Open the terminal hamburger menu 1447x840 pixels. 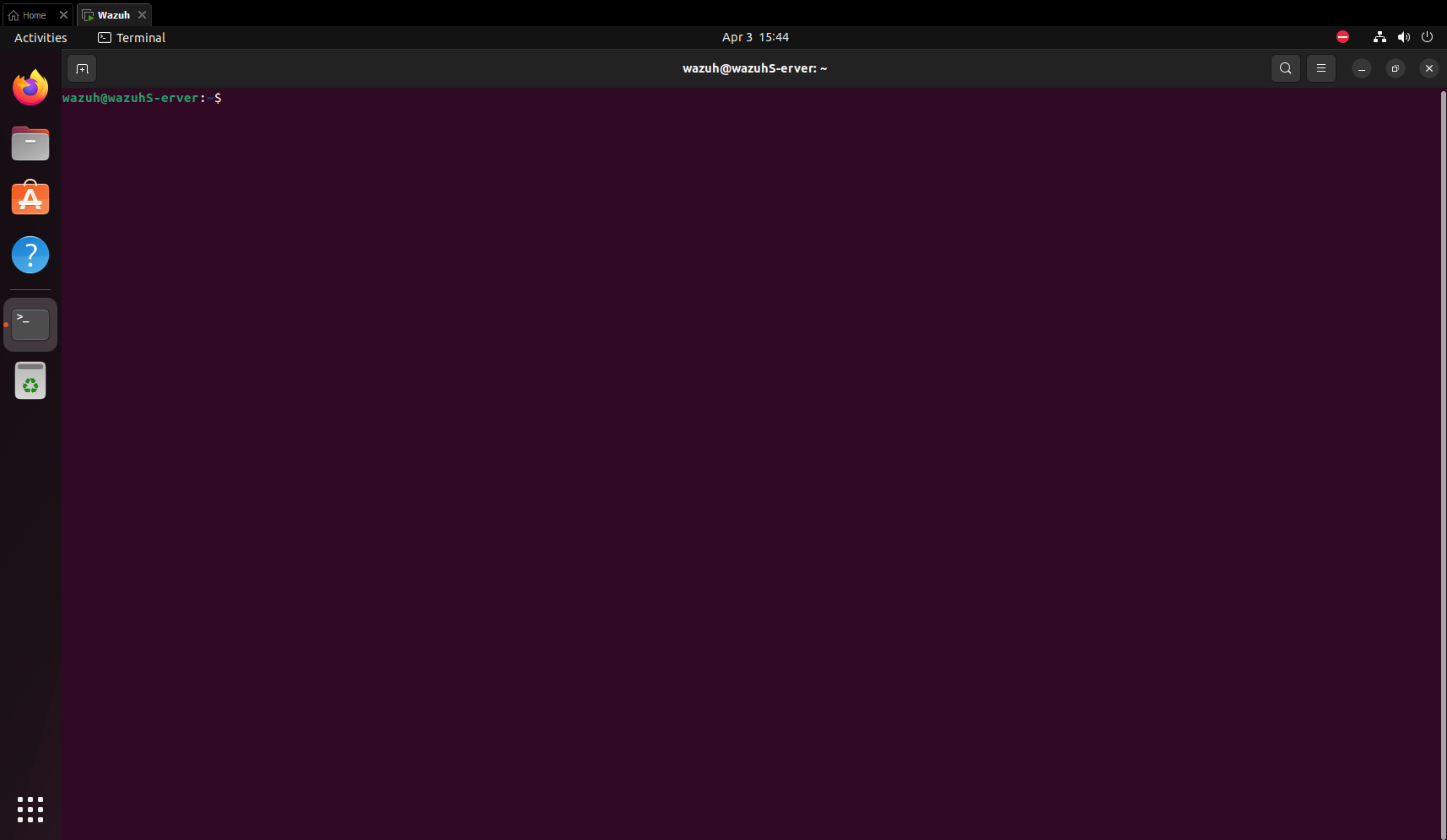[1321, 68]
